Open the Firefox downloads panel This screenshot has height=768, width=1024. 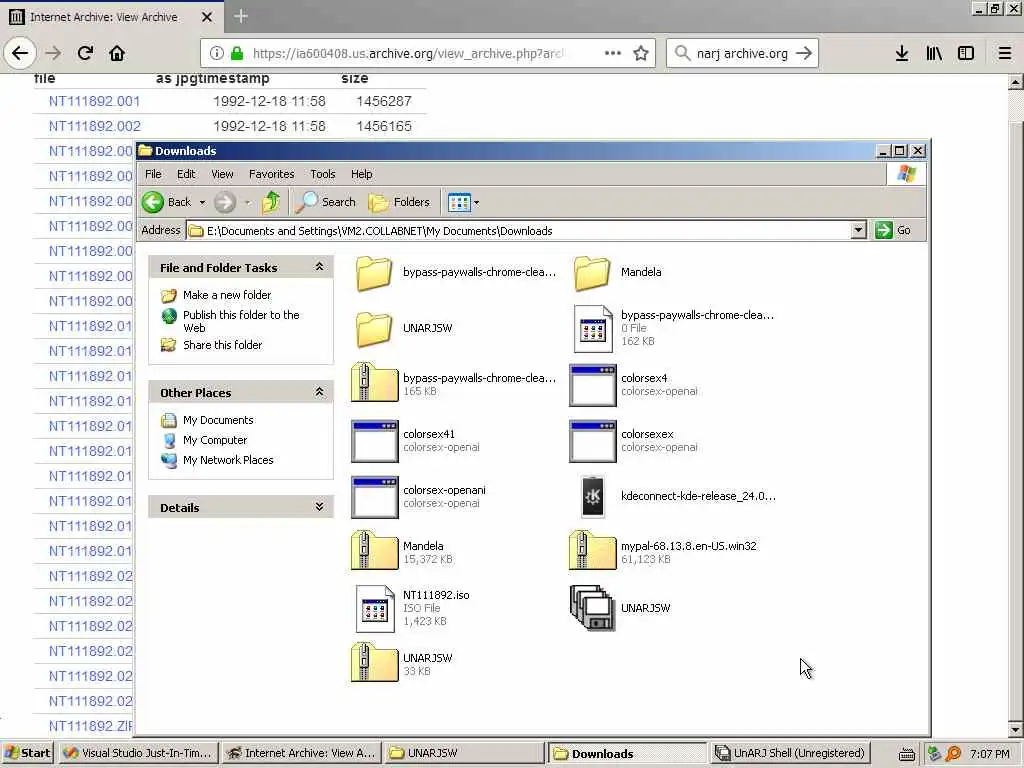click(x=902, y=53)
